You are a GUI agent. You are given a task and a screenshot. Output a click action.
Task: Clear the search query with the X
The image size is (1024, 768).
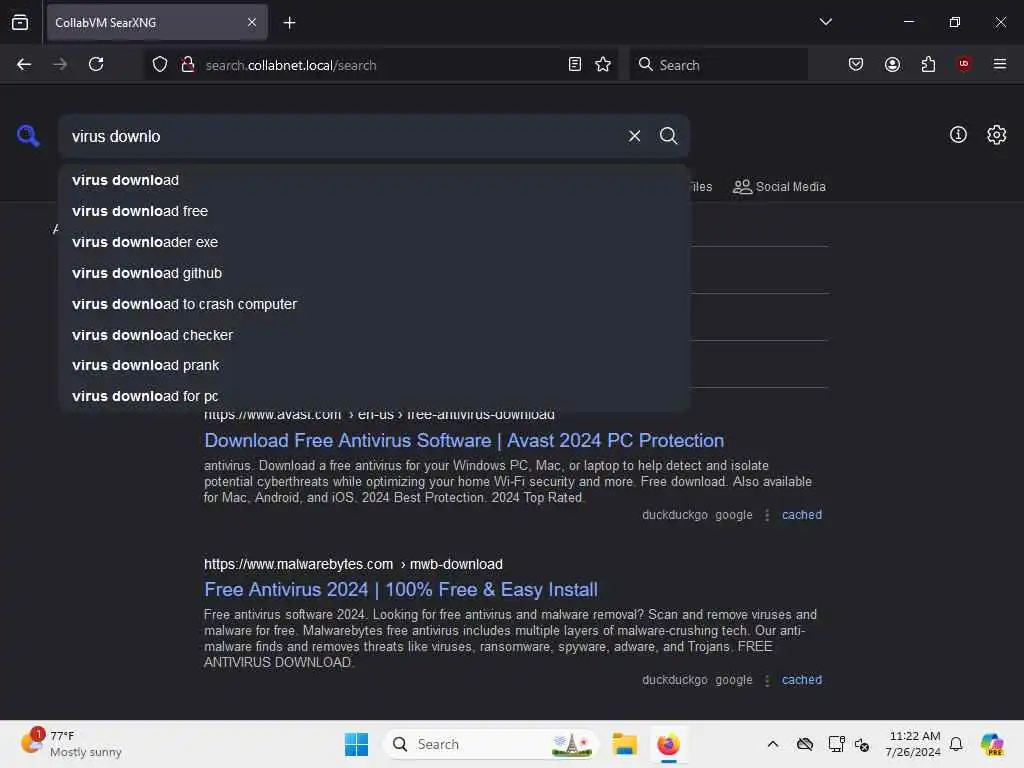point(634,136)
